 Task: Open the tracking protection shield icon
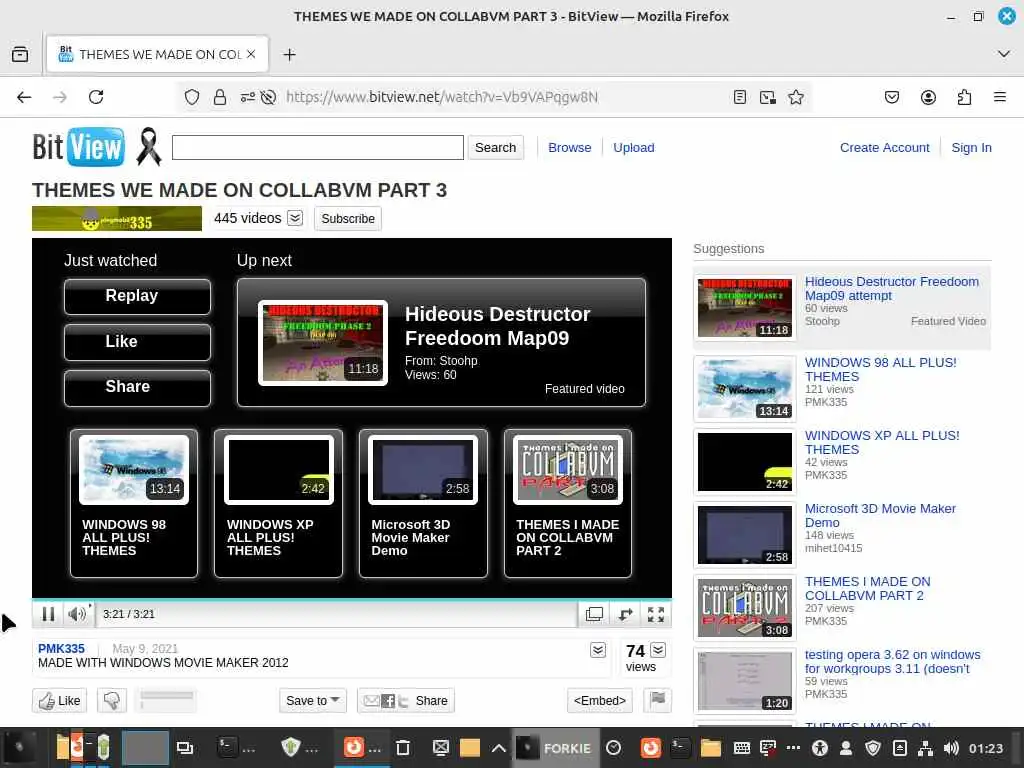(x=191, y=97)
